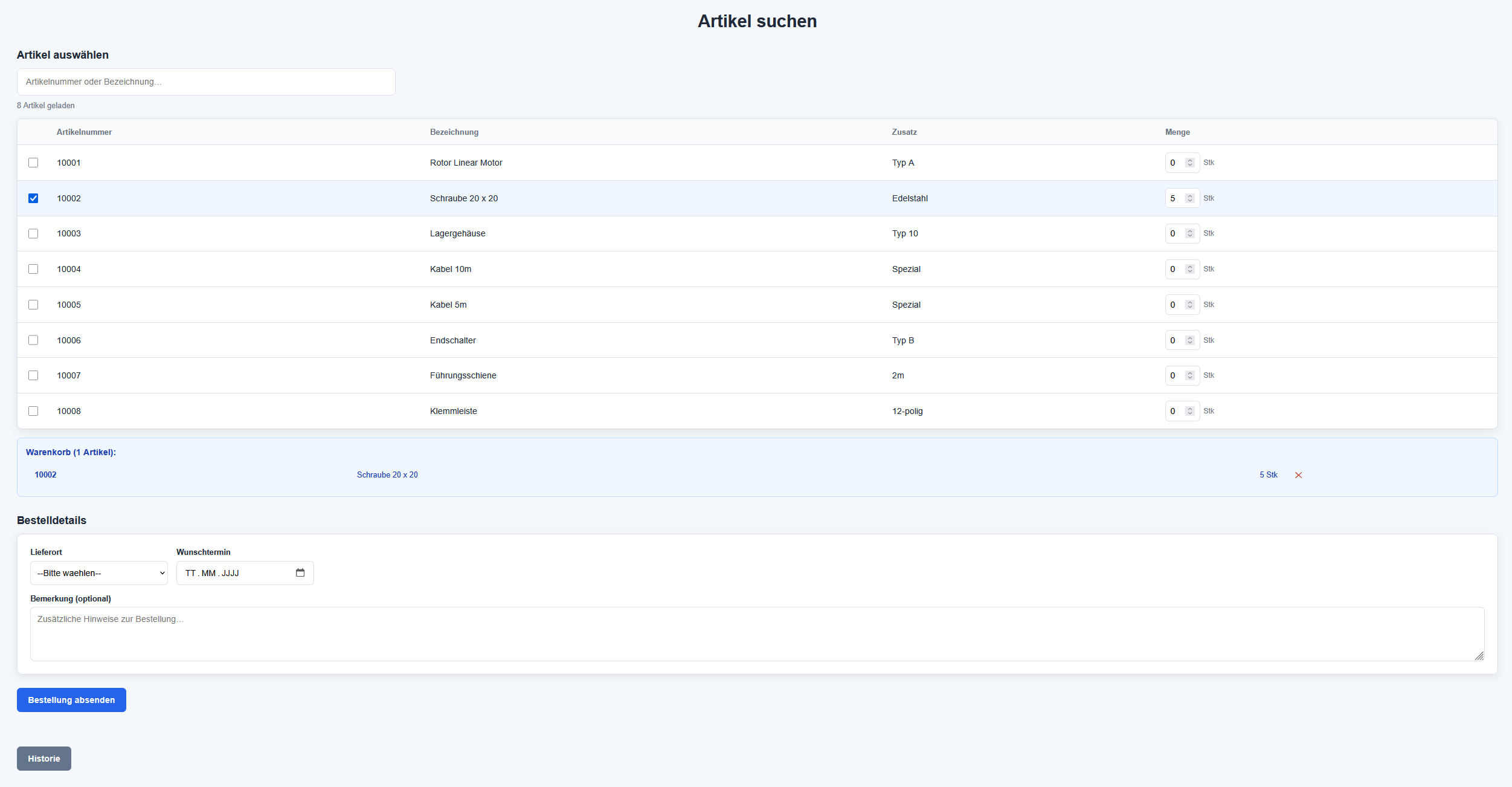Click the Menge column header
Image resolution: width=1512 pixels, height=787 pixels.
[1177, 132]
